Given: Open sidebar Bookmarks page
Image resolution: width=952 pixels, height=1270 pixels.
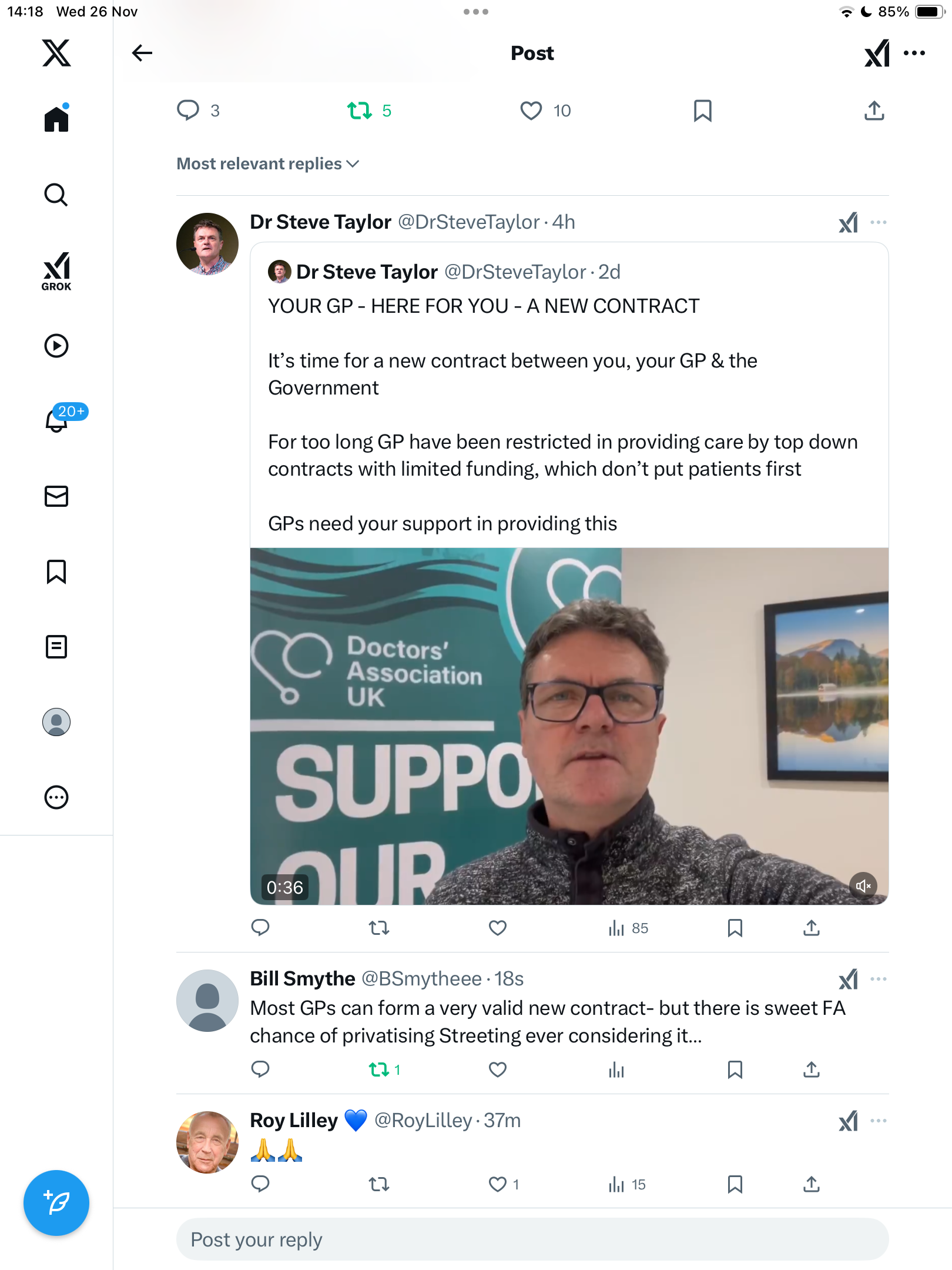Looking at the screenshot, I should pyautogui.click(x=56, y=571).
